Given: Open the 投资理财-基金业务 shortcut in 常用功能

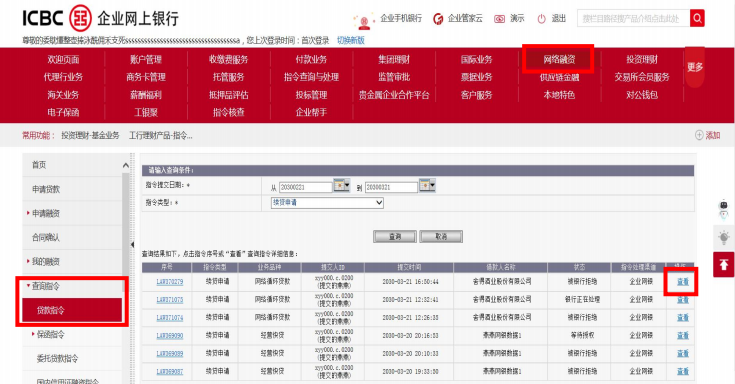Looking at the screenshot, I should [90, 135].
